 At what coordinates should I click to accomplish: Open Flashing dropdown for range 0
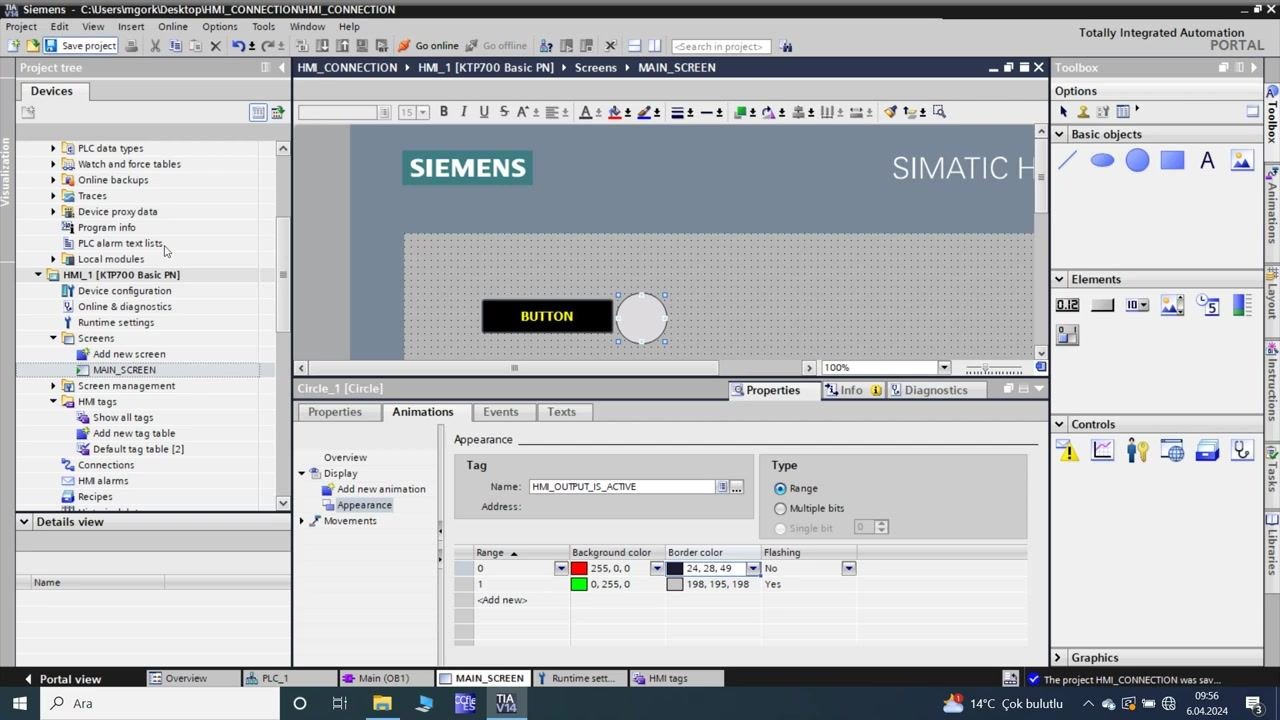(848, 569)
